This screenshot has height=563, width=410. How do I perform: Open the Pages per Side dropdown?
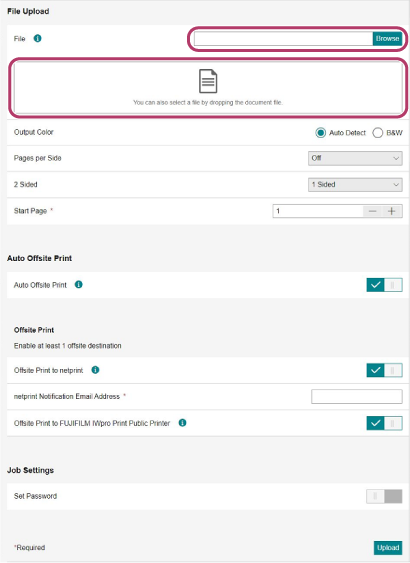point(355,158)
